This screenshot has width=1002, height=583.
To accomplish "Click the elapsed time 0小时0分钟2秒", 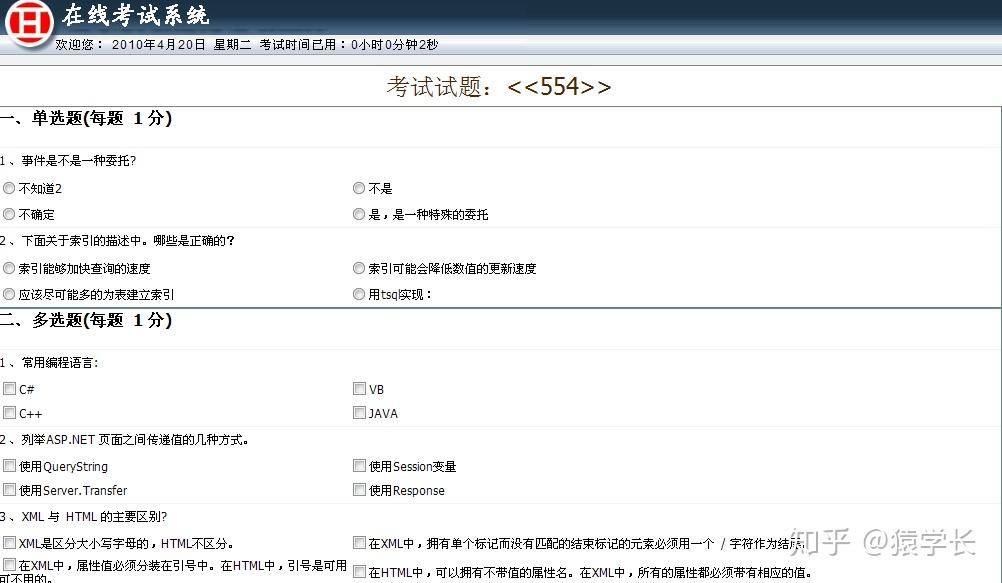I will point(394,45).
